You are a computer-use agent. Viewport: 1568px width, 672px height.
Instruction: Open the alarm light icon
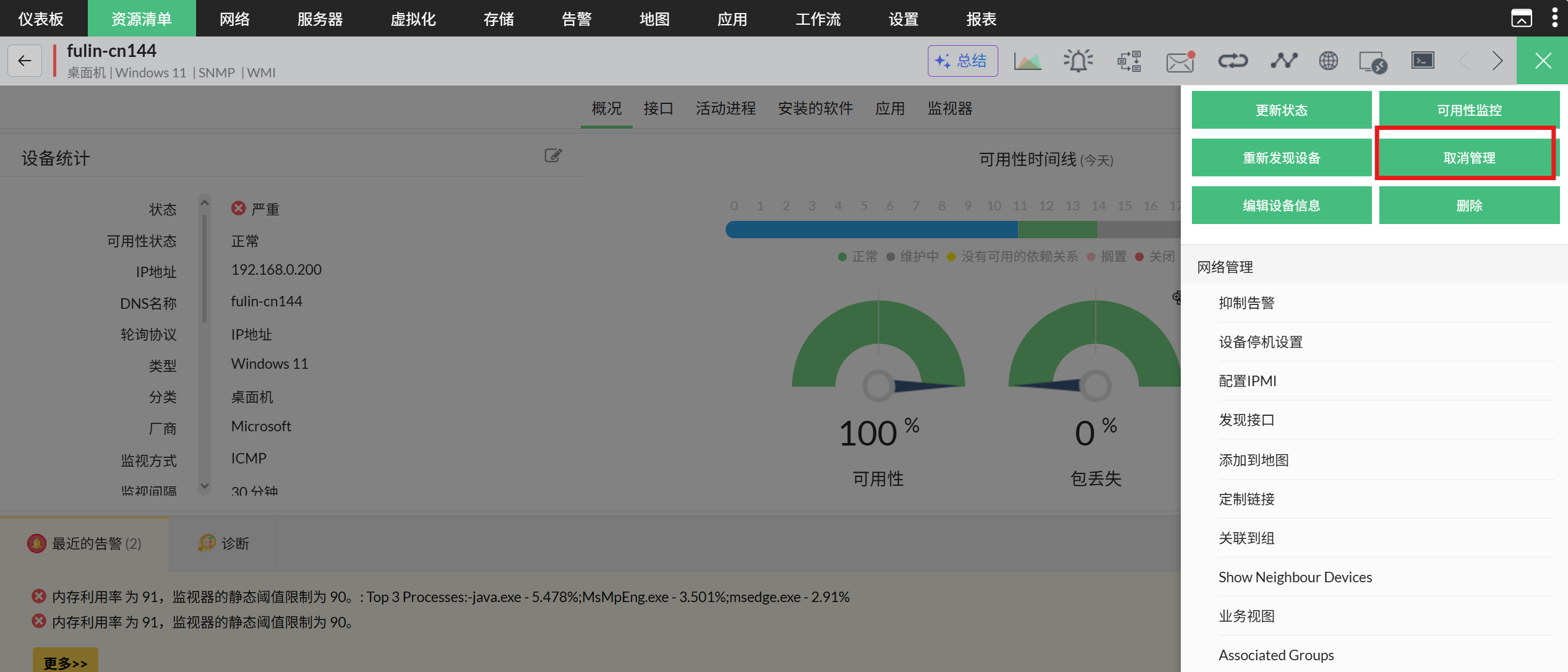click(x=1078, y=61)
